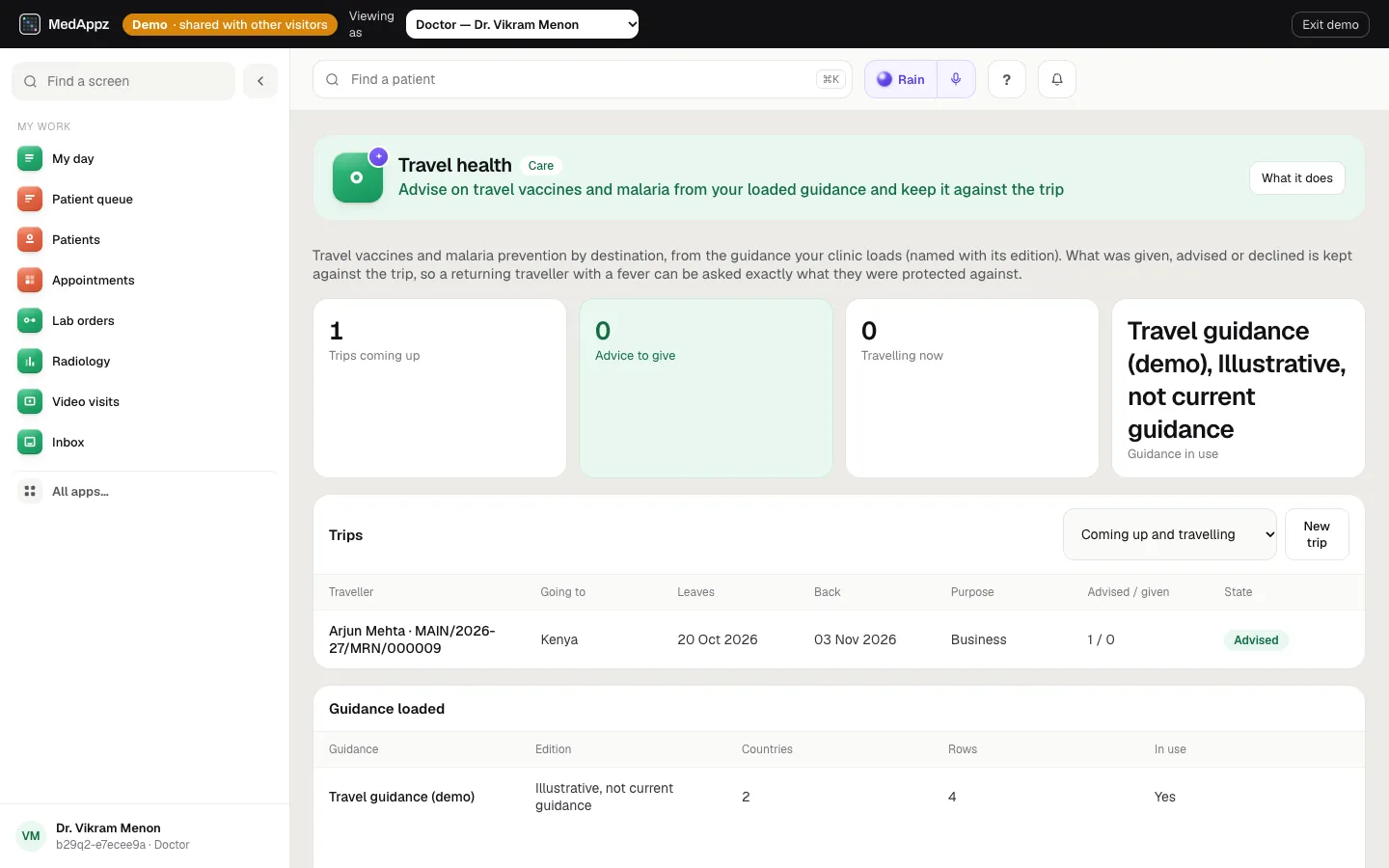Click the Advised state badge
Image resolution: width=1389 pixels, height=868 pixels.
(1256, 639)
